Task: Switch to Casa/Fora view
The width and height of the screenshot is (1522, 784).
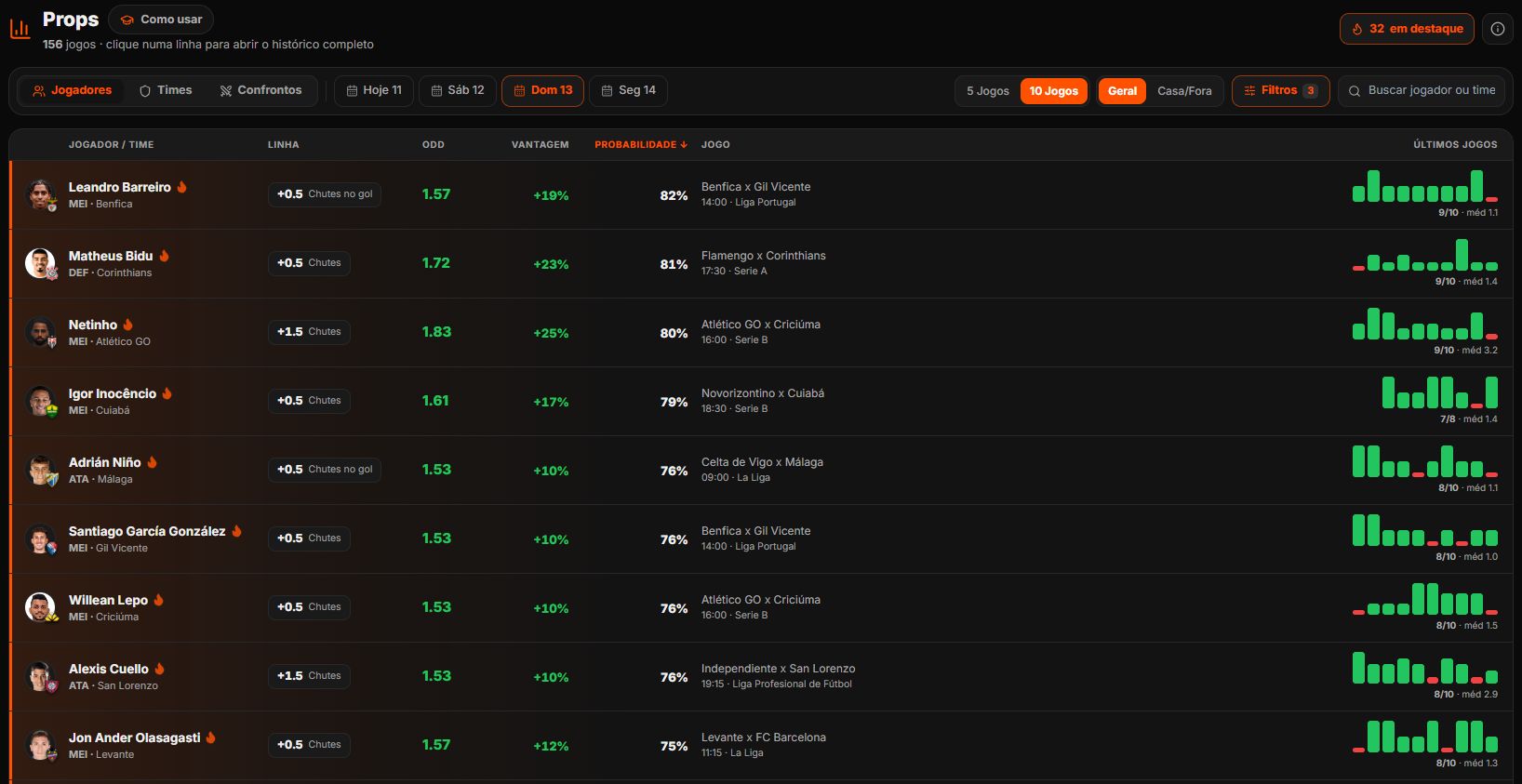Action: click(1184, 91)
